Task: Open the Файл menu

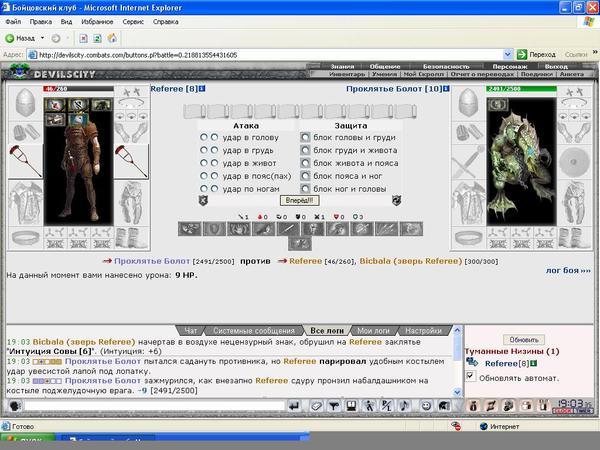Action: (x=13, y=22)
